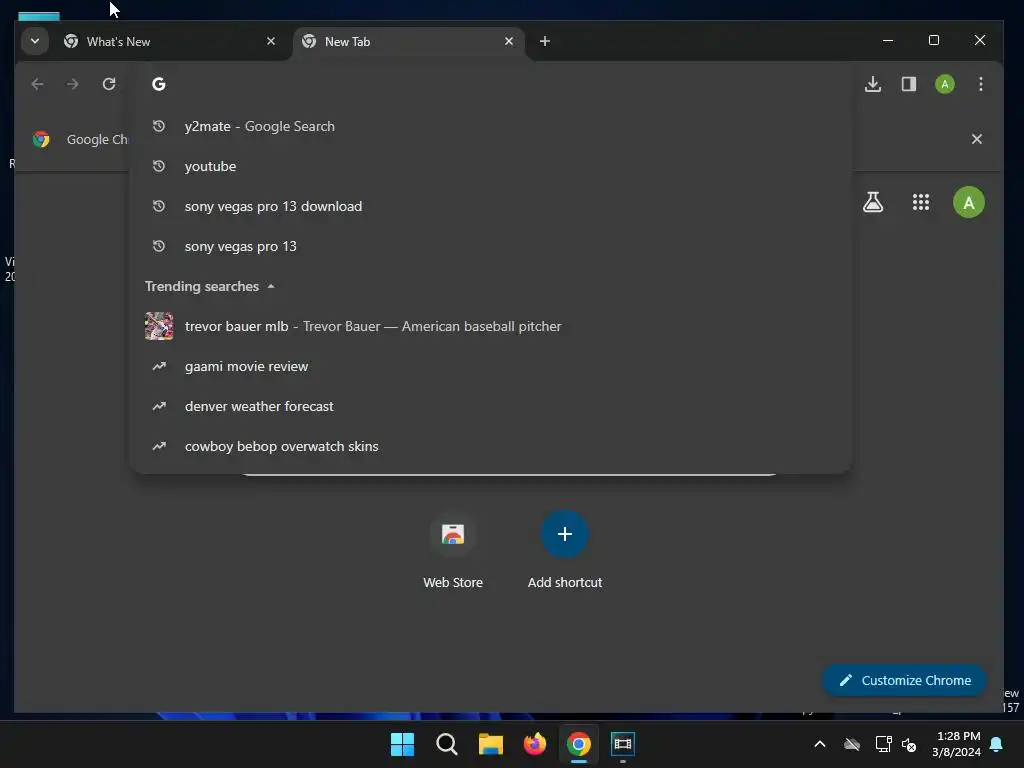Screen dimensions: 1024x768
Task: Open the tab search dropdown chevron
Action: pyautogui.click(x=35, y=41)
